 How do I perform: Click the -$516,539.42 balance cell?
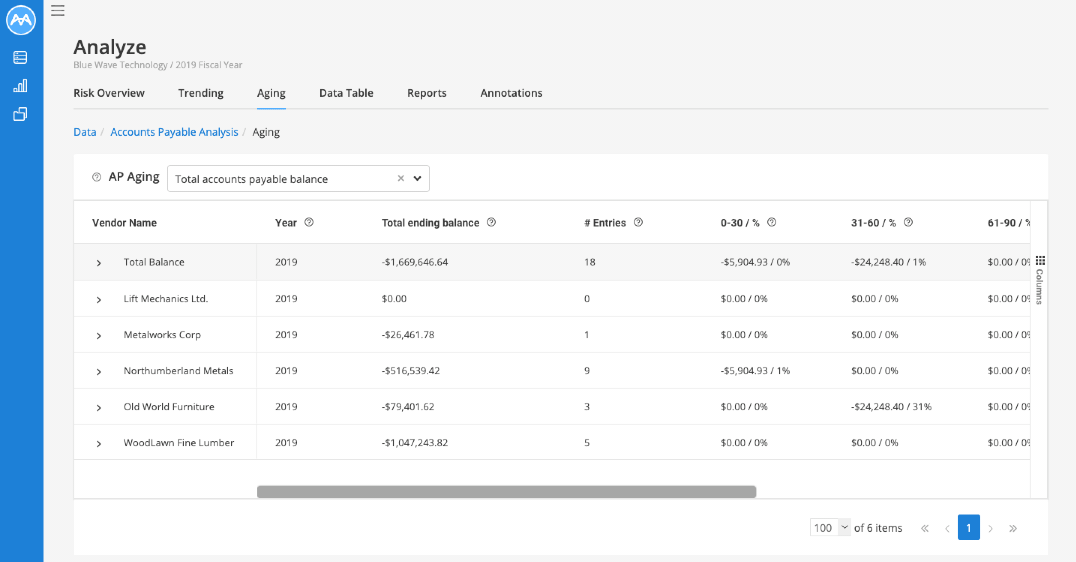point(410,371)
